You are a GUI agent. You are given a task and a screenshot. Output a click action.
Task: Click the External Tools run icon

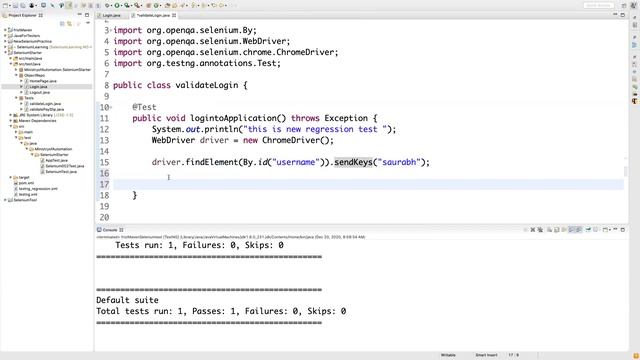click(137, 6)
